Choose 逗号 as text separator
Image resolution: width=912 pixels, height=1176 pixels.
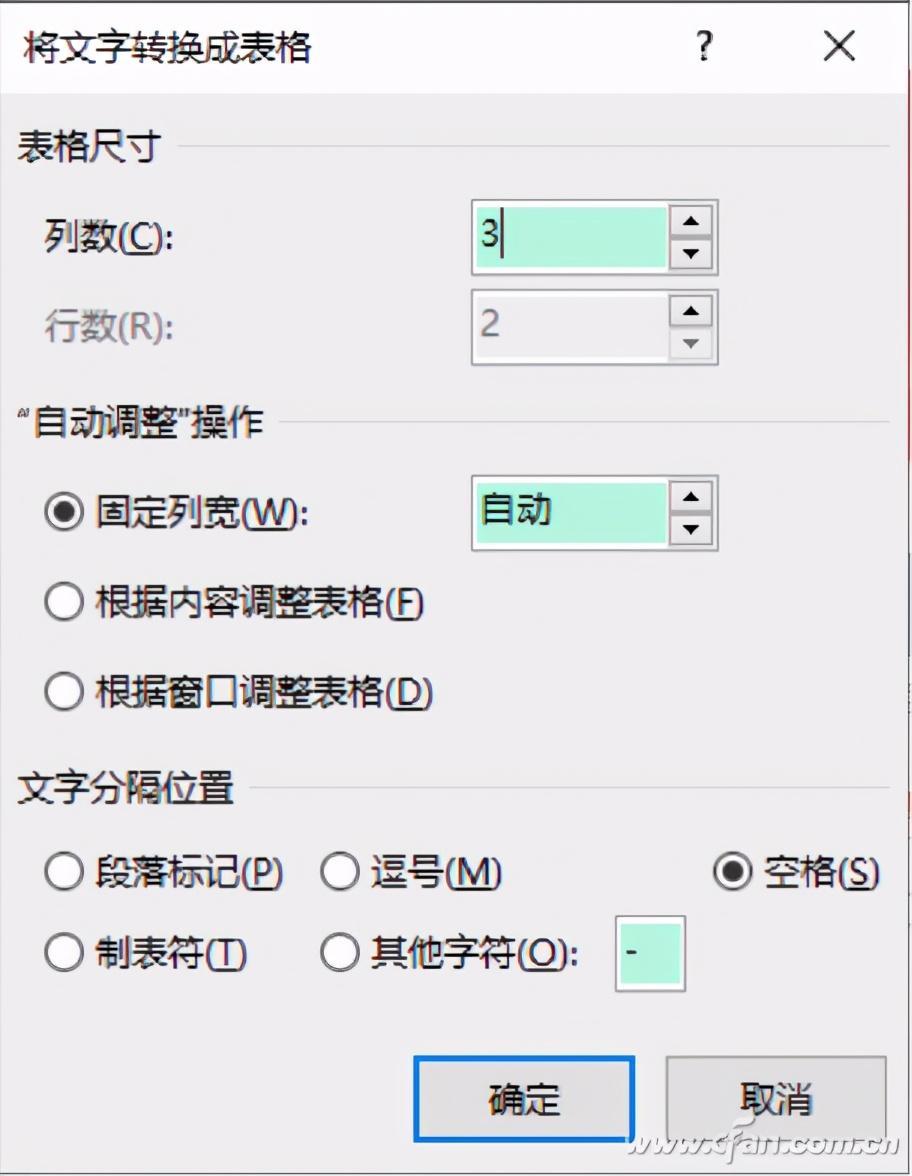coord(340,873)
